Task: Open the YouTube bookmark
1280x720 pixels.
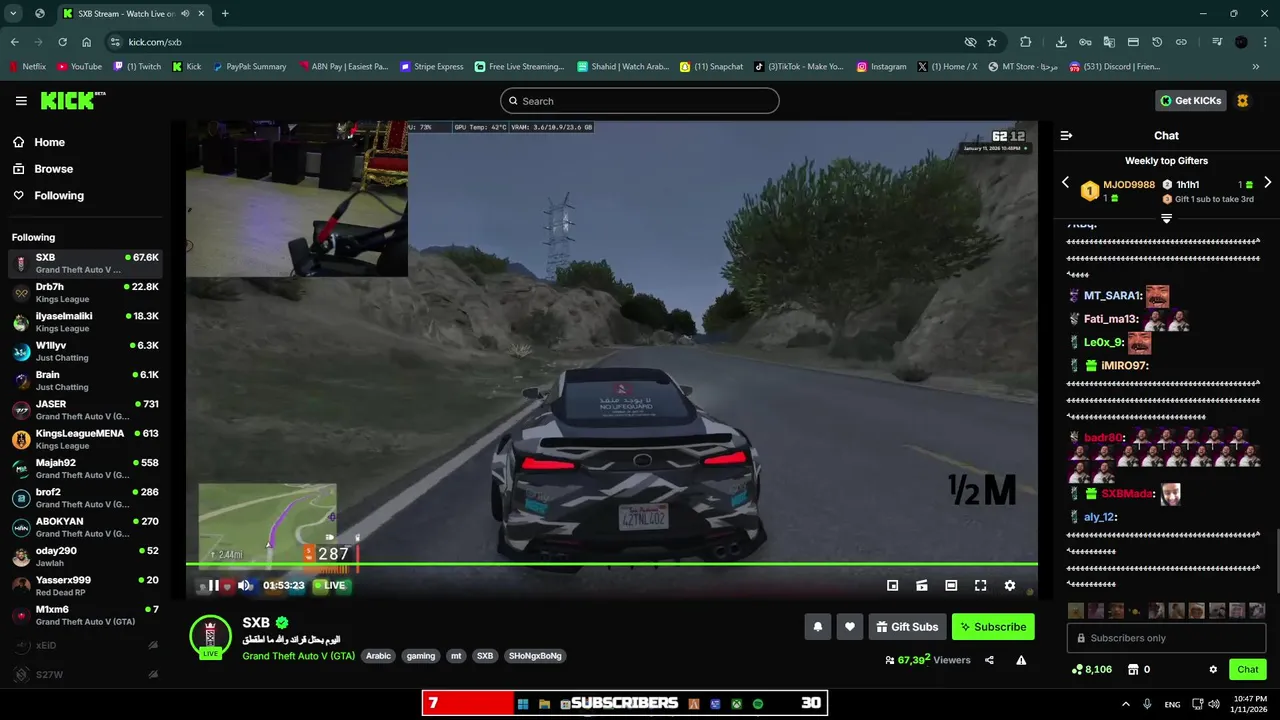Action: pyautogui.click(x=79, y=67)
